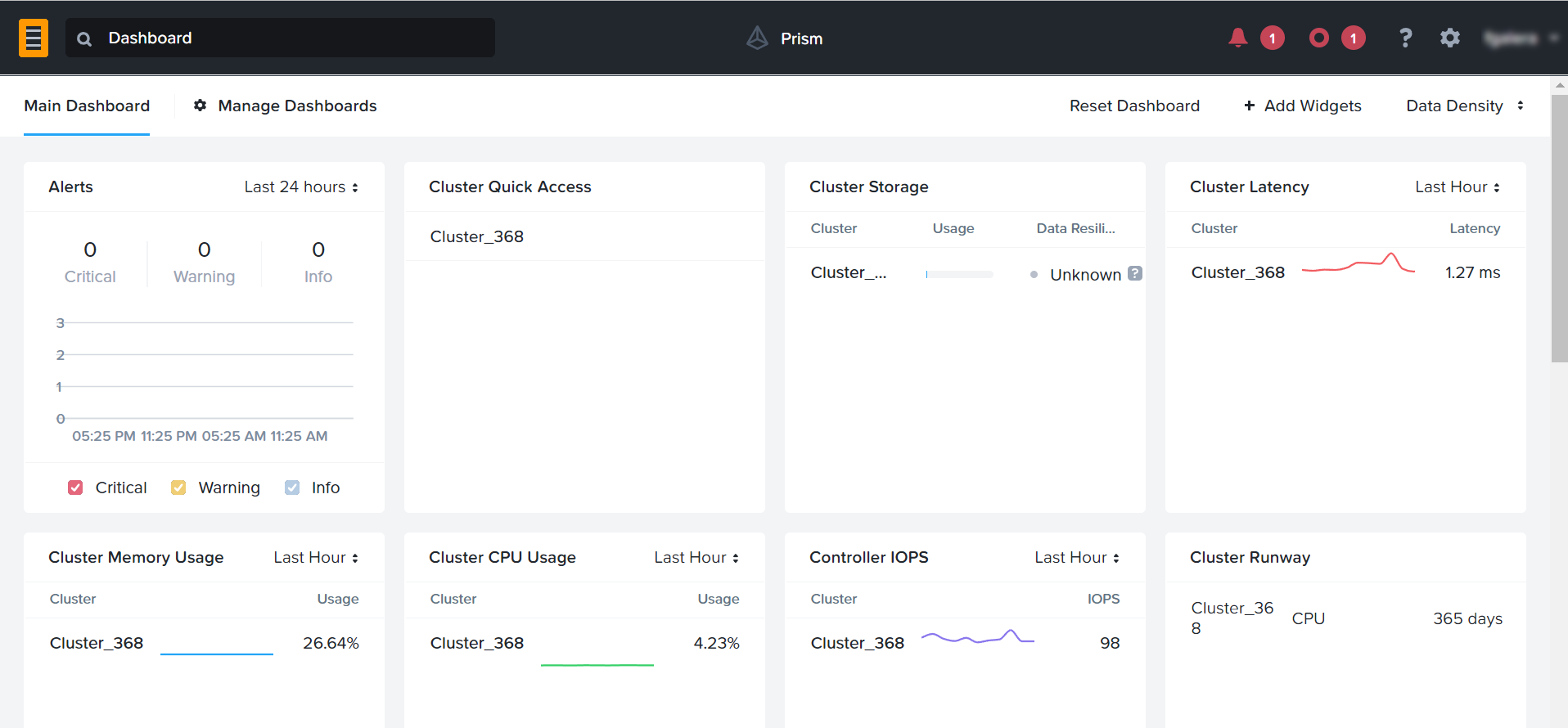
Task: Click Reset Dashboard
Action: [x=1134, y=106]
